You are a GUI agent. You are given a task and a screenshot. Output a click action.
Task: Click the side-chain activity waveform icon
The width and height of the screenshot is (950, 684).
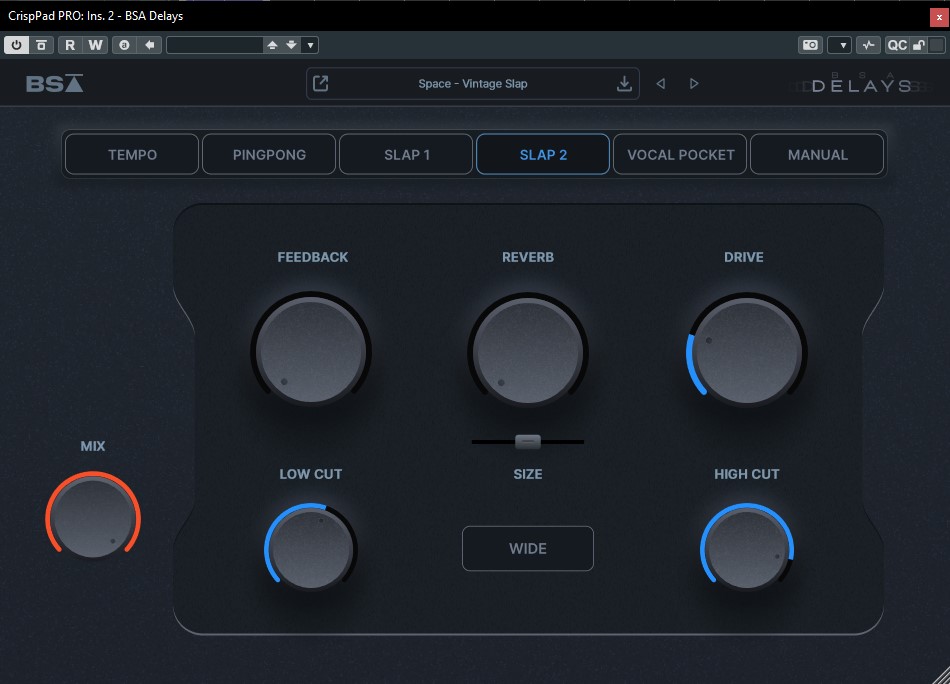(x=869, y=45)
